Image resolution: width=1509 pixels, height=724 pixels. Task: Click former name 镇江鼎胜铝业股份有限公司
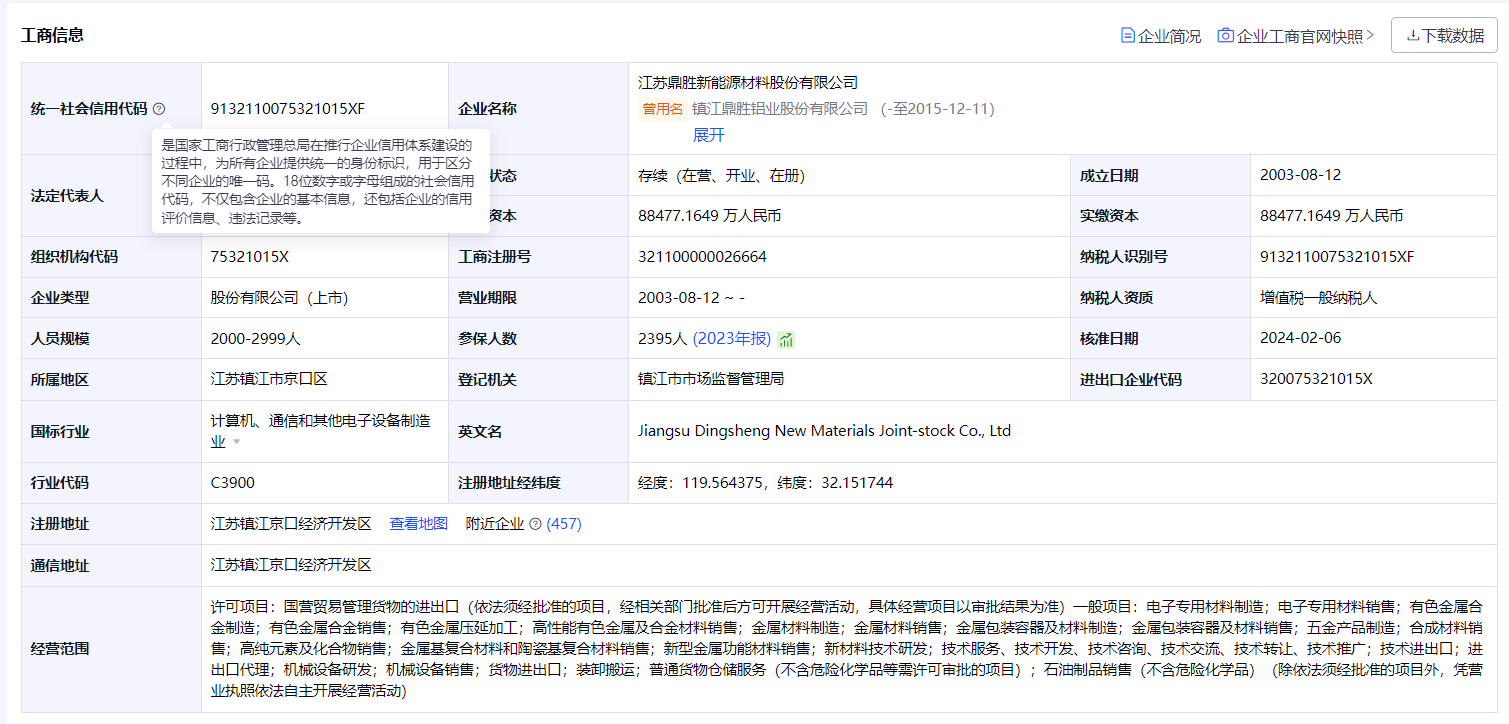pos(781,109)
